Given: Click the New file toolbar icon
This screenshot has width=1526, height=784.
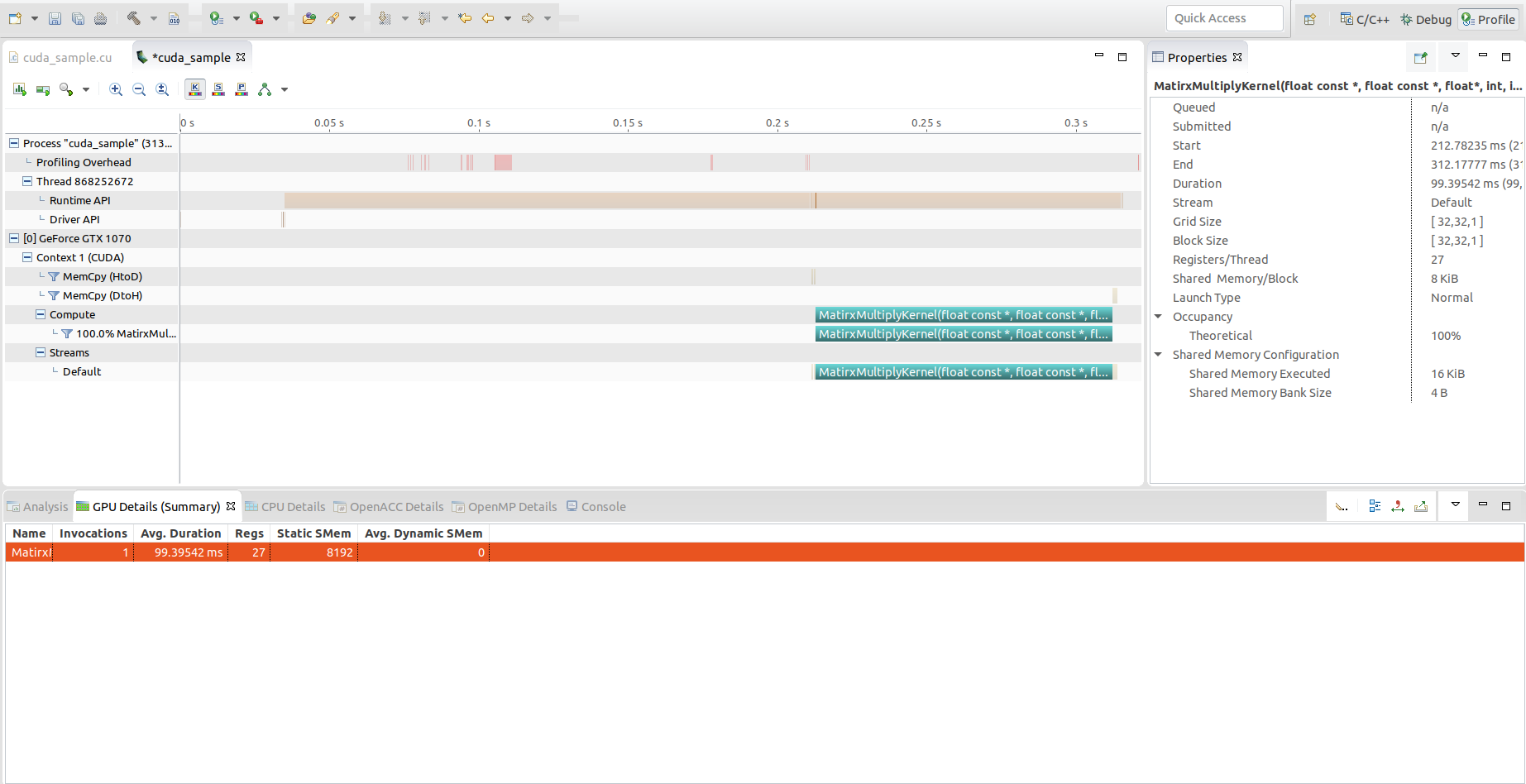Looking at the screenshot, I should 15,18.
